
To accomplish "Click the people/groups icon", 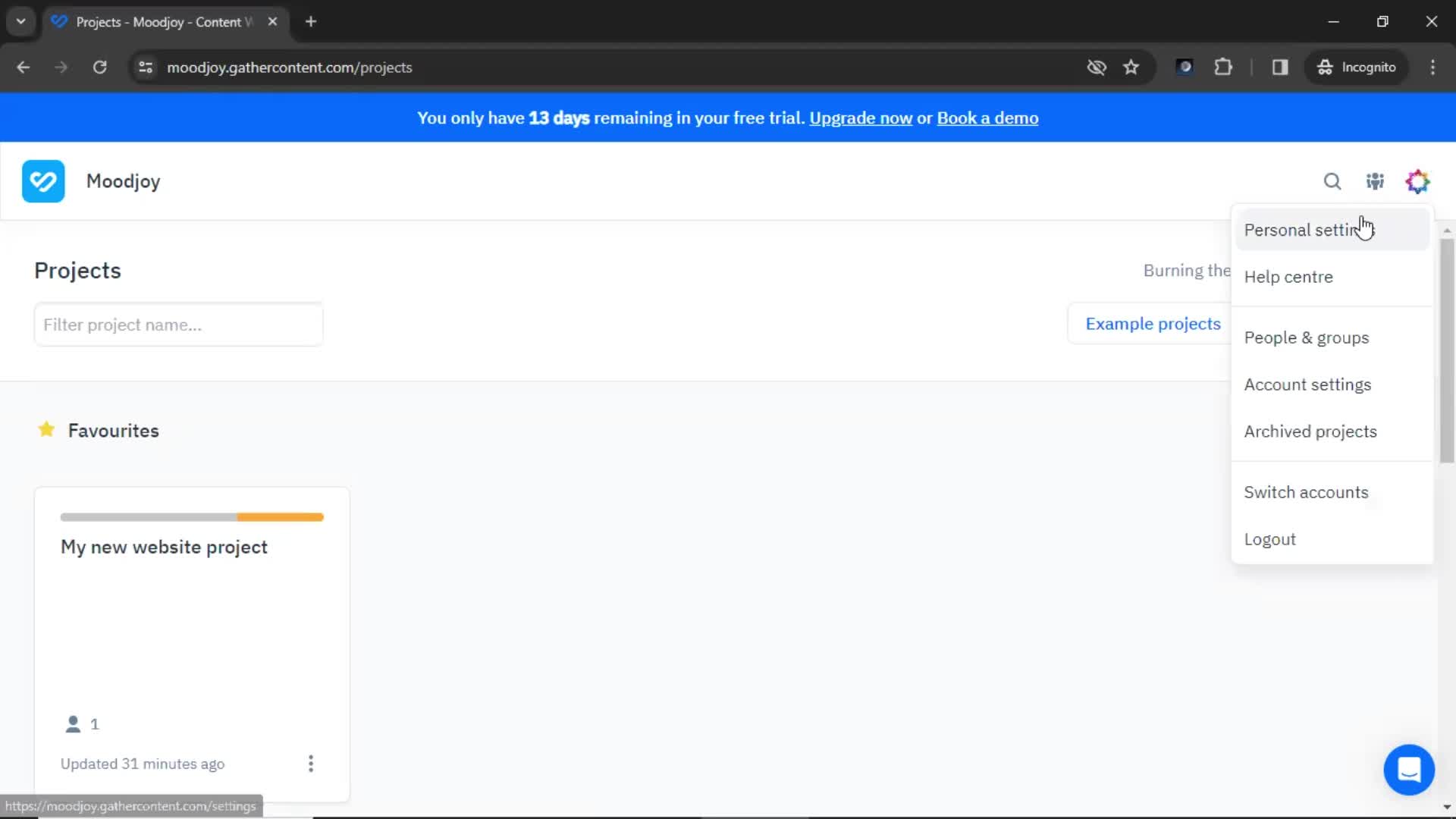I will pos(1375,181).
